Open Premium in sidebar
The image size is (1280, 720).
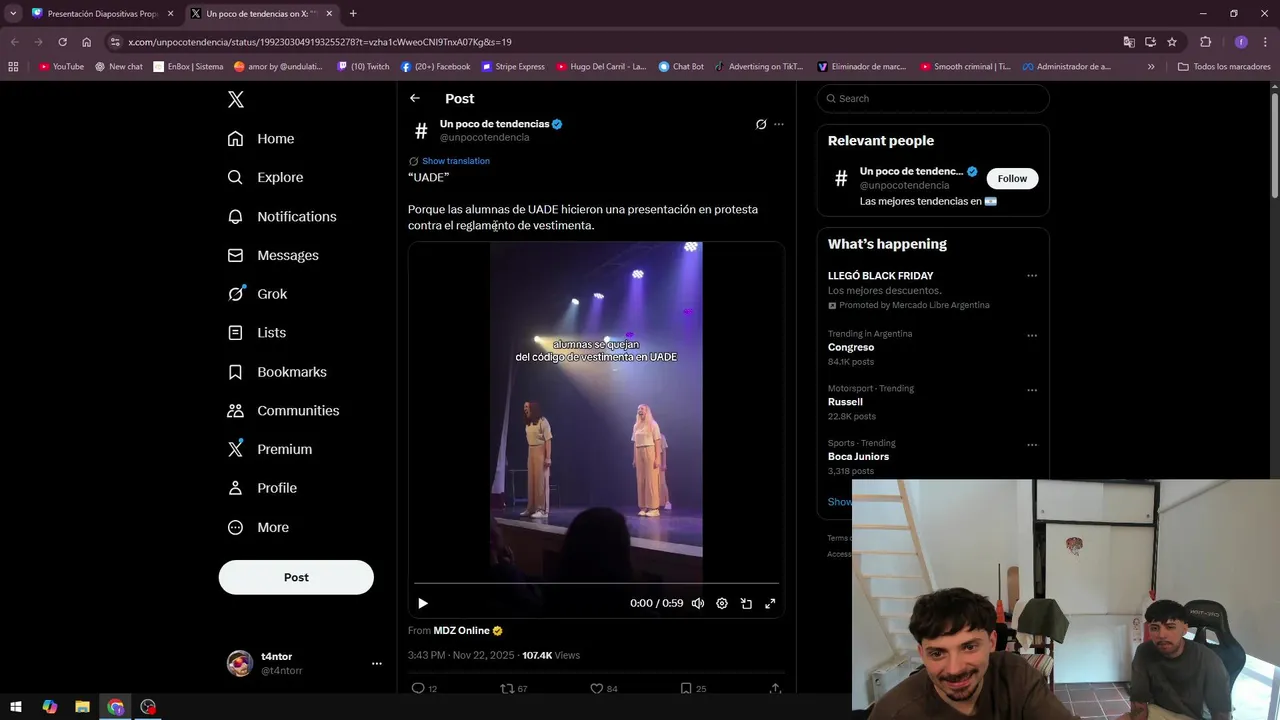coord(270,449)
